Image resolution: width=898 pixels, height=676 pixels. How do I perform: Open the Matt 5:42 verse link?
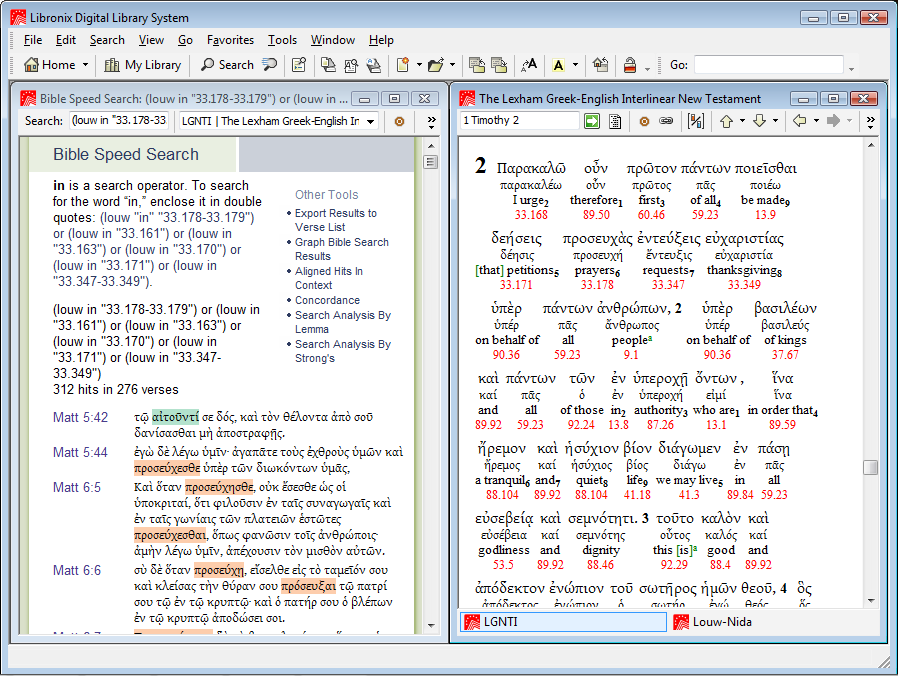coord(80,417)
